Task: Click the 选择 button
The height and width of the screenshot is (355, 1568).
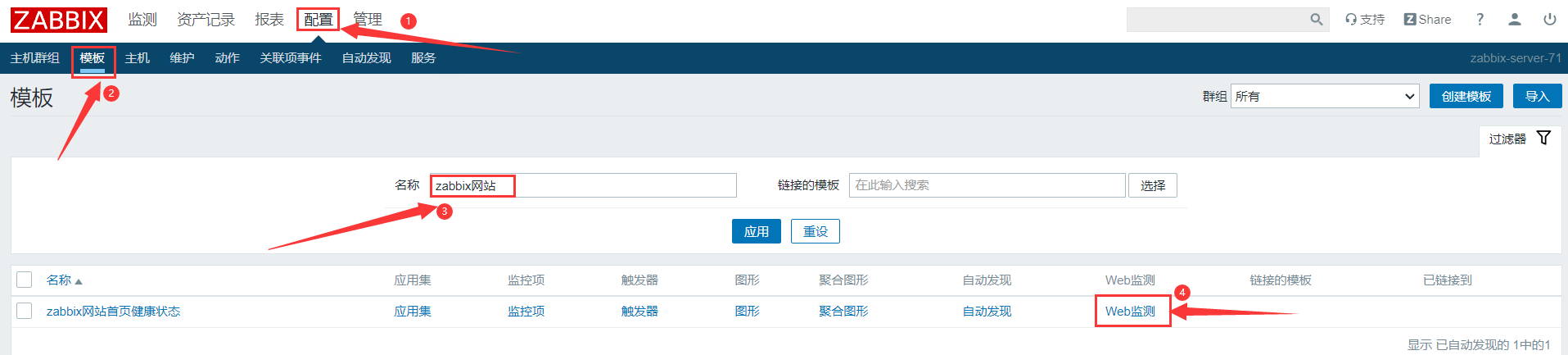Action: pos(1153,185)
